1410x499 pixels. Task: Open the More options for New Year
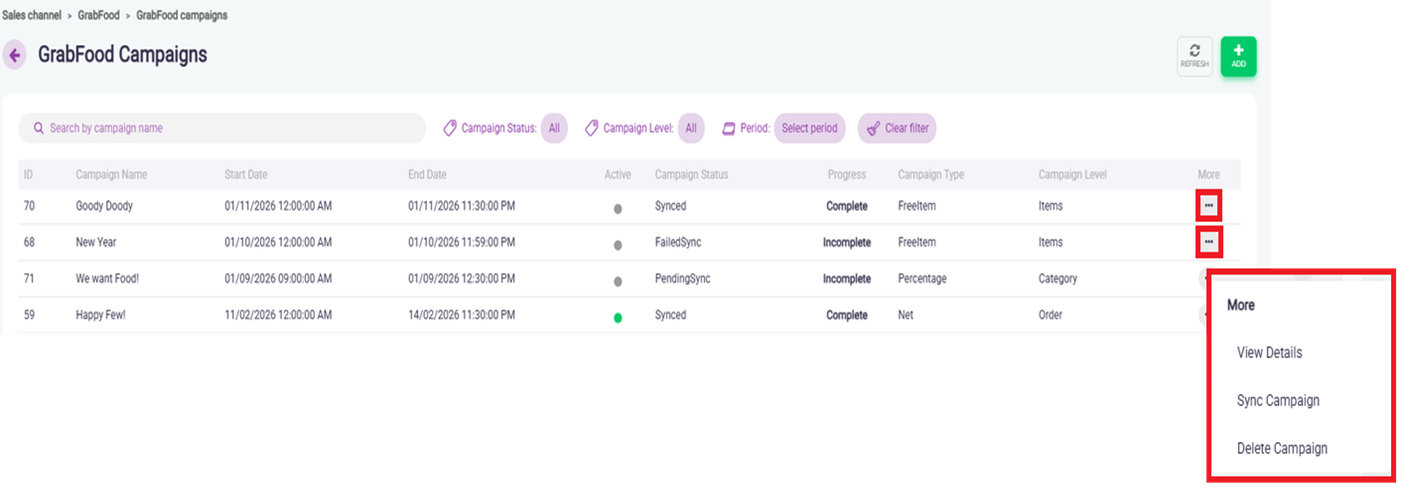click(1208, 242)
